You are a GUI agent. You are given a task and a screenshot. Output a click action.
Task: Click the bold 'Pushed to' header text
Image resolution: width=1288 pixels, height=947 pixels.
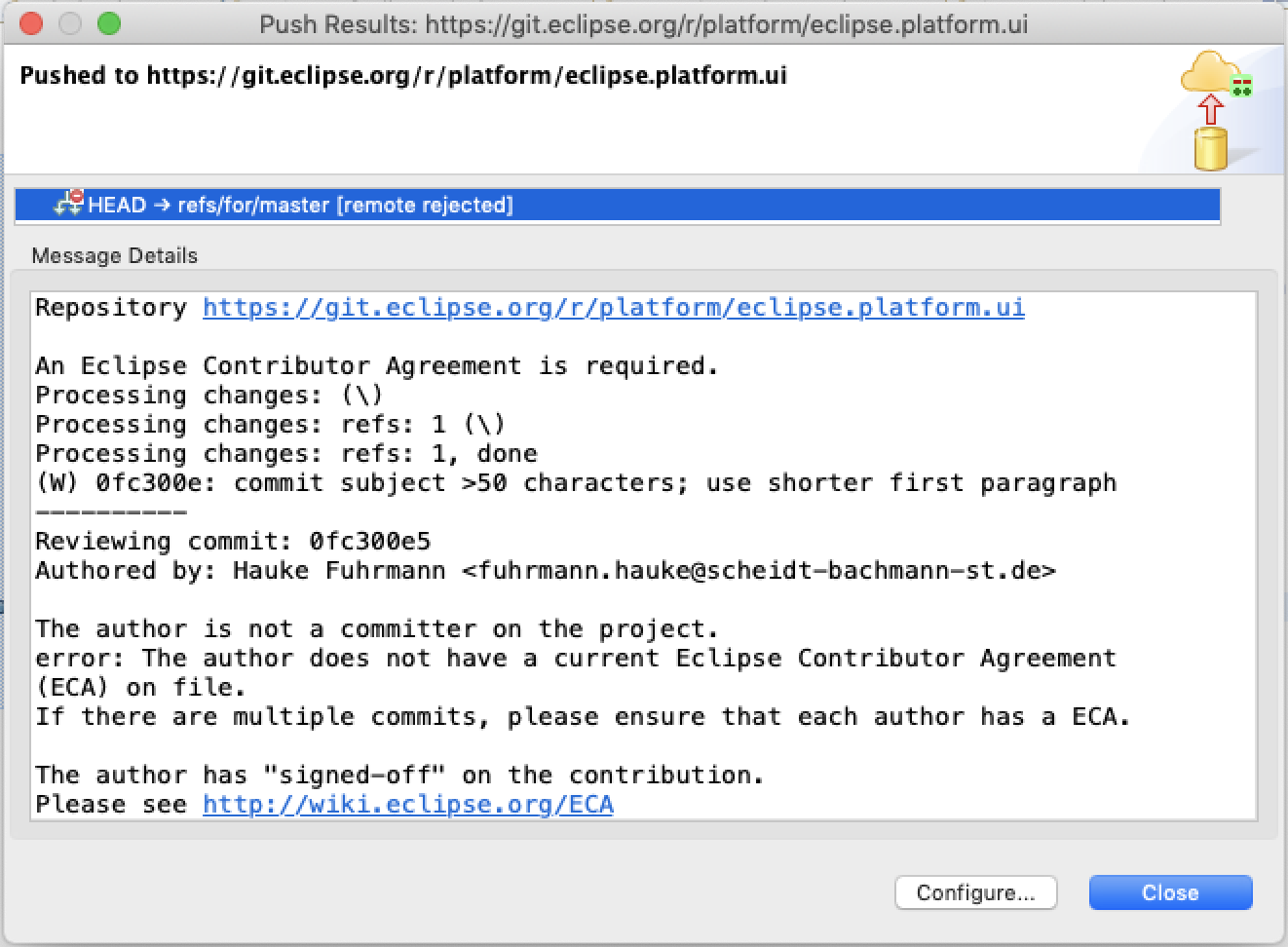[x=403, y=76]
